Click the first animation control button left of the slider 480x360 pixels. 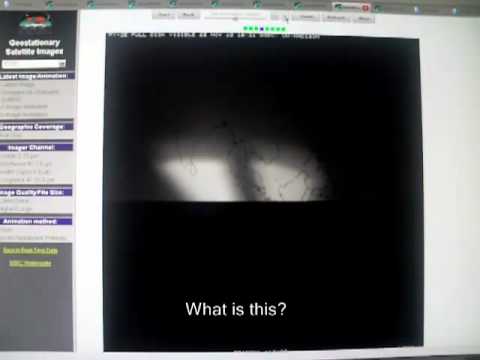pyautogui.click(x=164, y=15)
